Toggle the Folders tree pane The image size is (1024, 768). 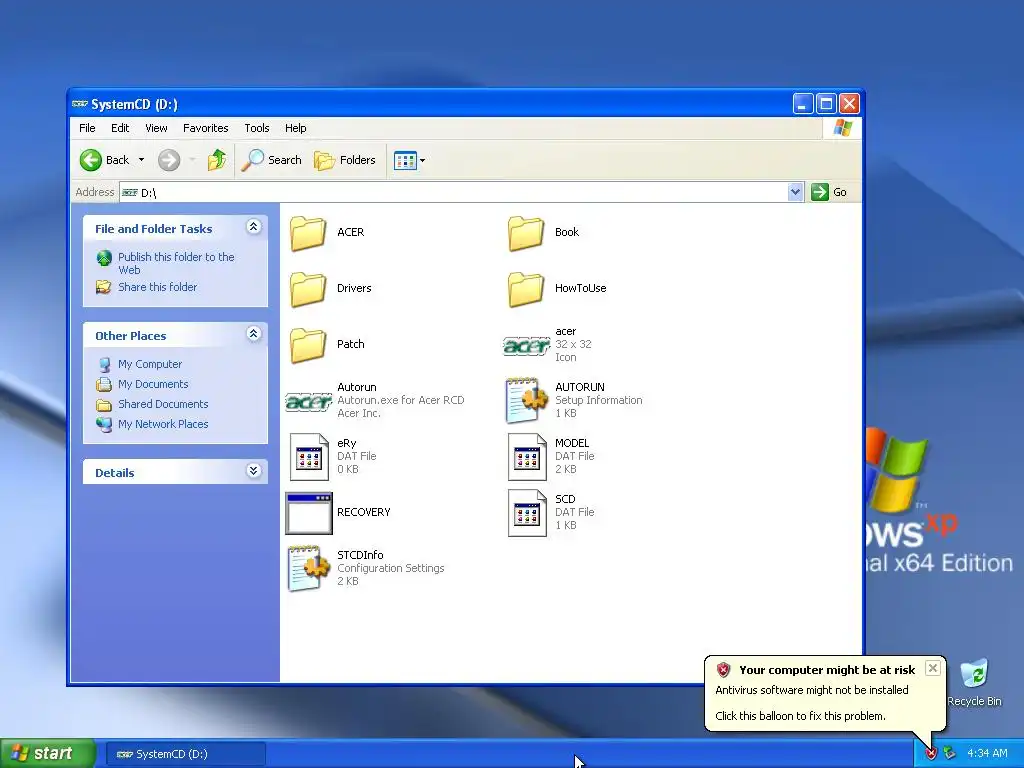click(x=344, y=160)
